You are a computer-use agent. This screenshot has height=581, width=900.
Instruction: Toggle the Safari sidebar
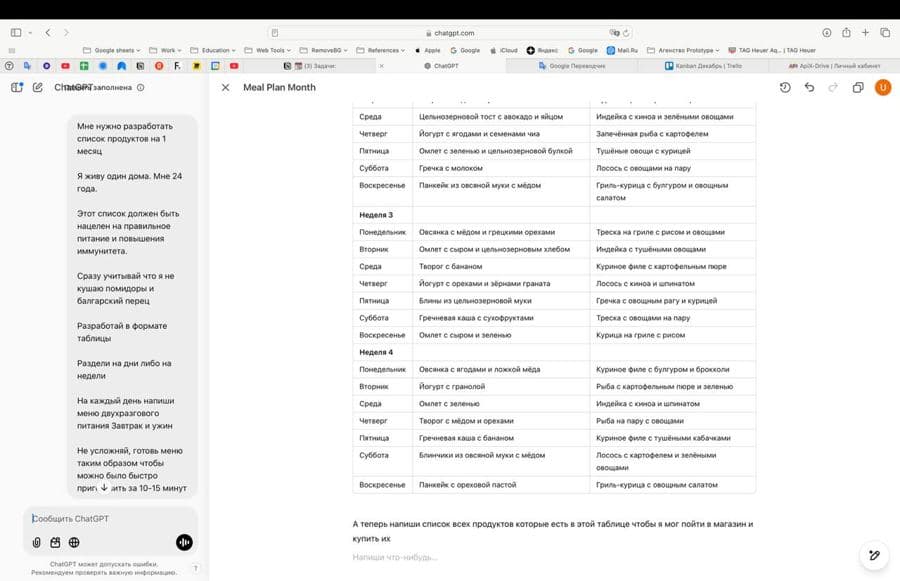(16, 33)
